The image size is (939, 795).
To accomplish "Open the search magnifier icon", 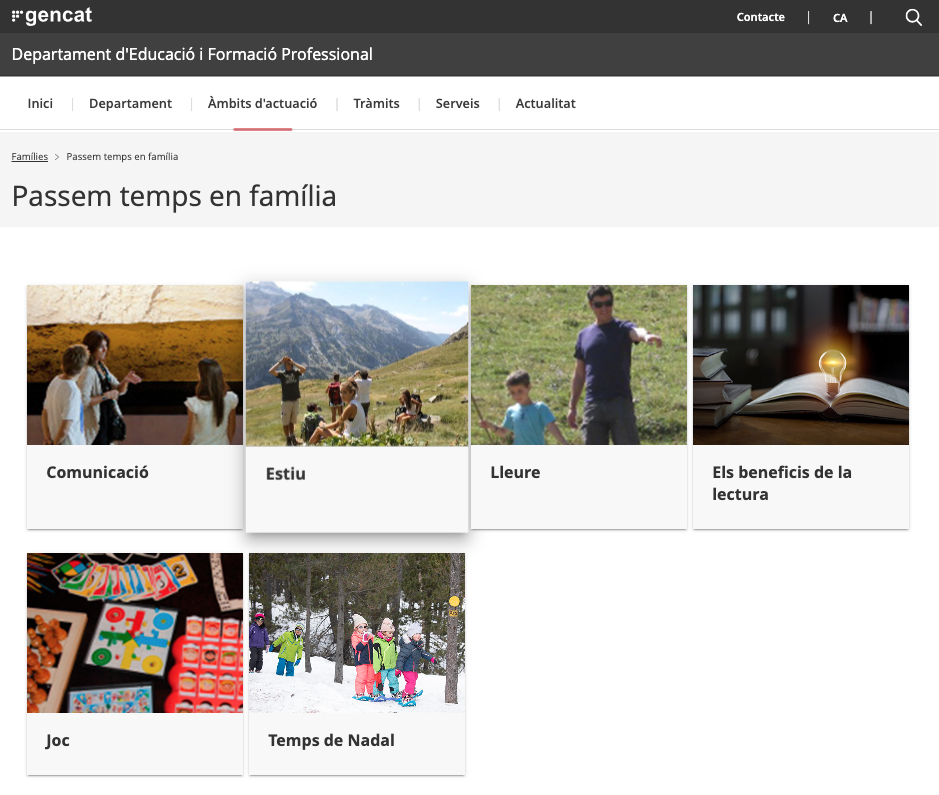I will coord(913,17).
